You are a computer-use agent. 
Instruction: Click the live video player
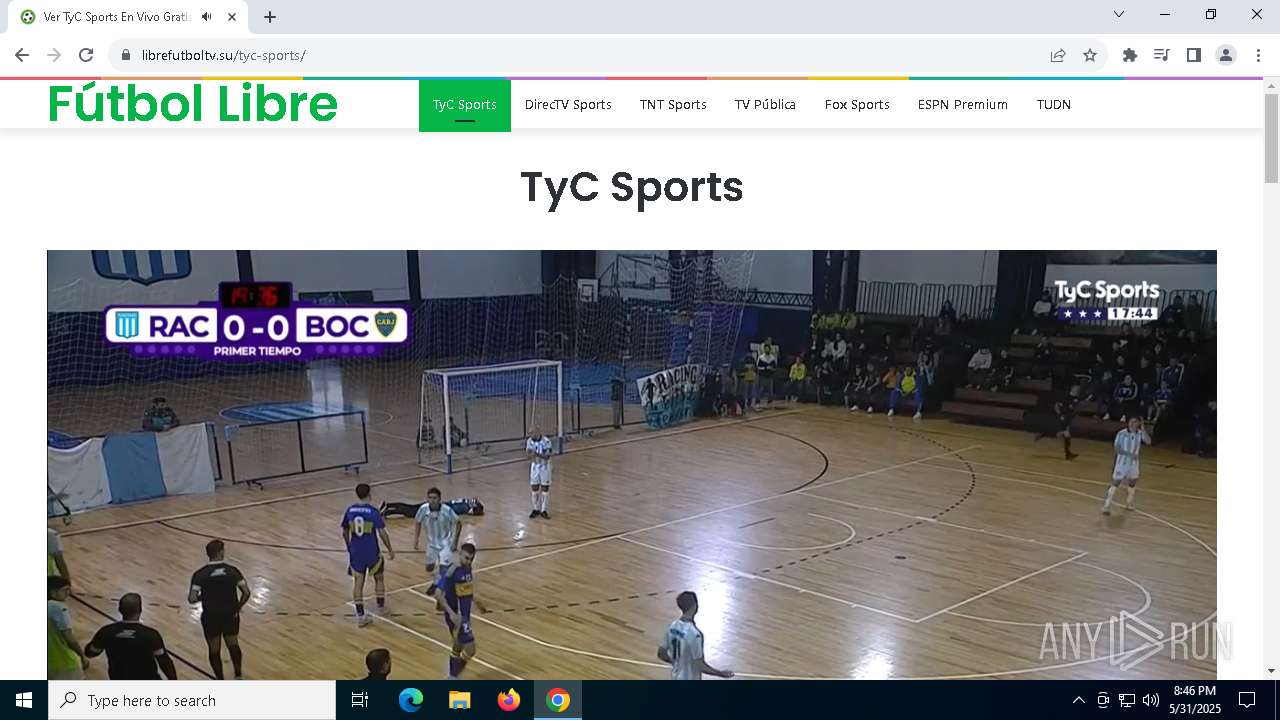[x=632, y=465]
